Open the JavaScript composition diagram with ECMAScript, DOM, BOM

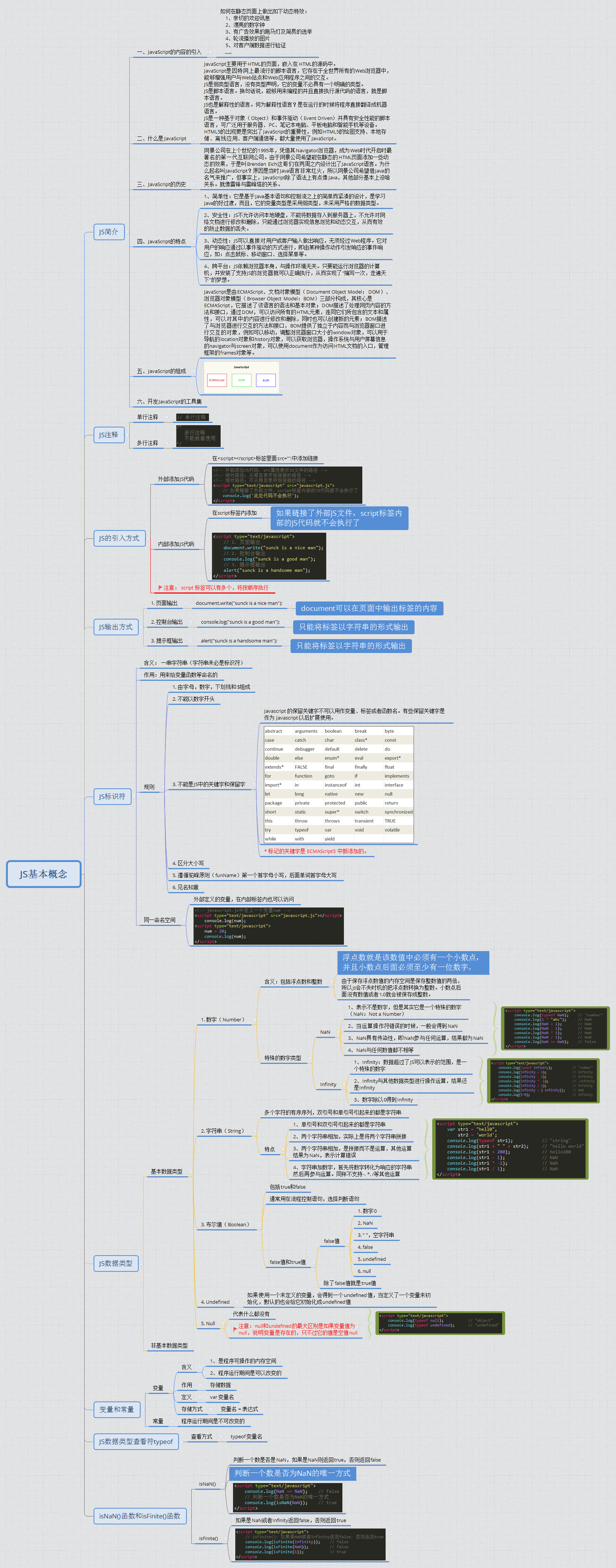tap(242, 377)
